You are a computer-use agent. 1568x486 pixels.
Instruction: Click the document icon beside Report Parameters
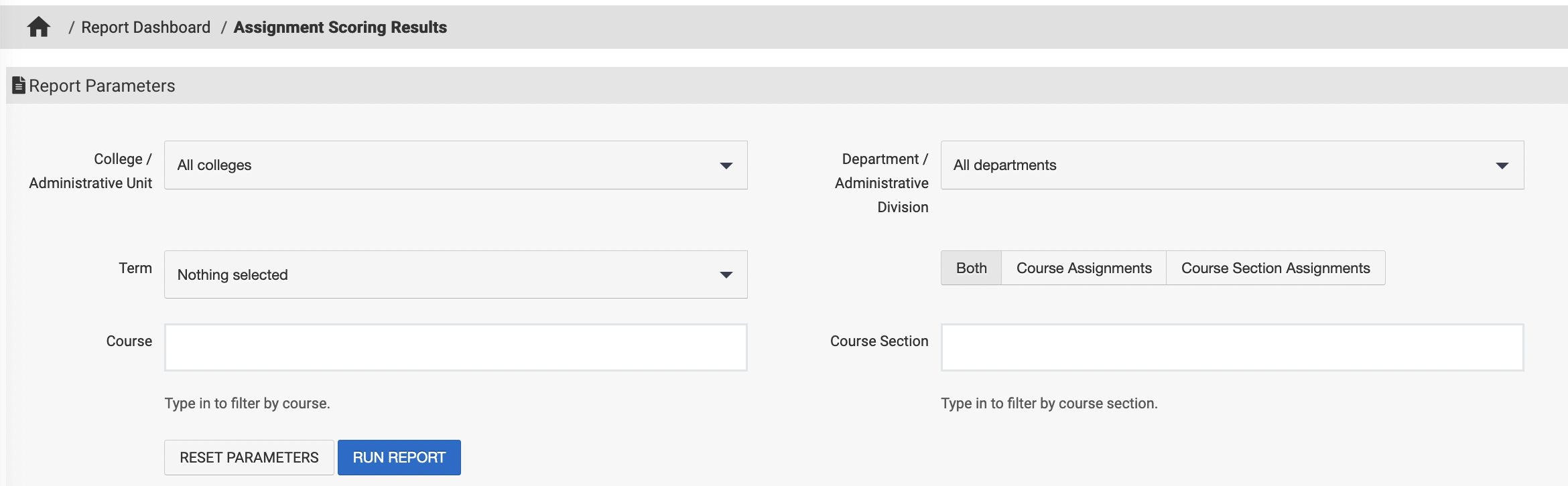[x=19, y=86]
